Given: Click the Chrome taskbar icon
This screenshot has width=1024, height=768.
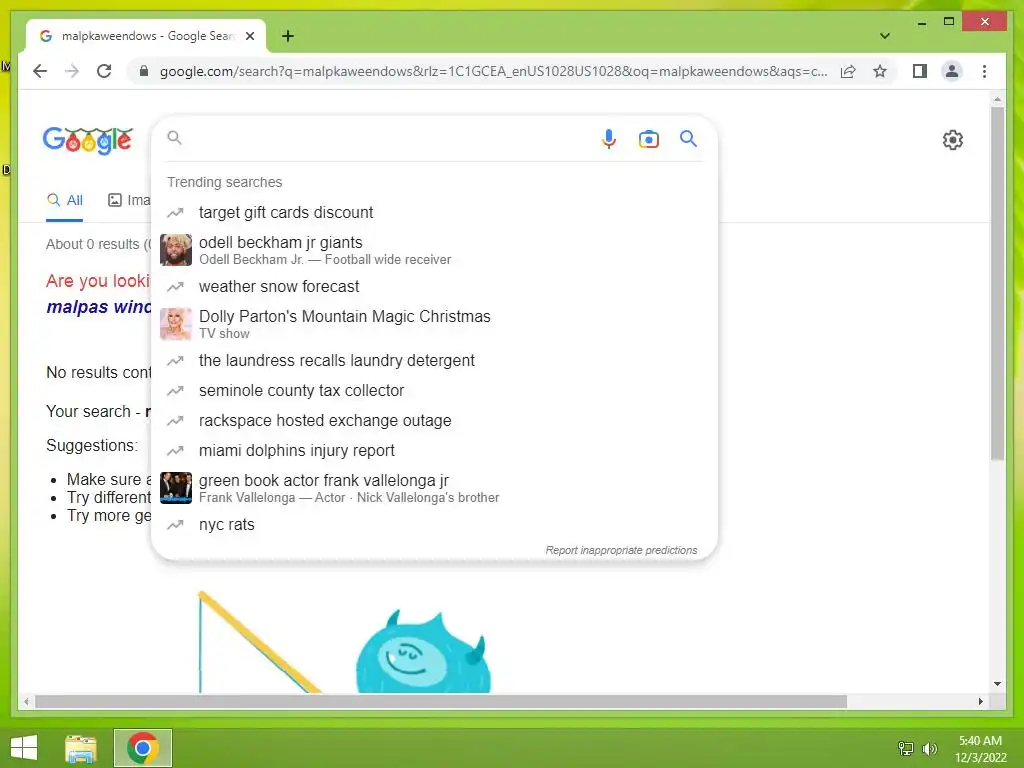Looking at the screenshot, I should (x=143, y=748).
